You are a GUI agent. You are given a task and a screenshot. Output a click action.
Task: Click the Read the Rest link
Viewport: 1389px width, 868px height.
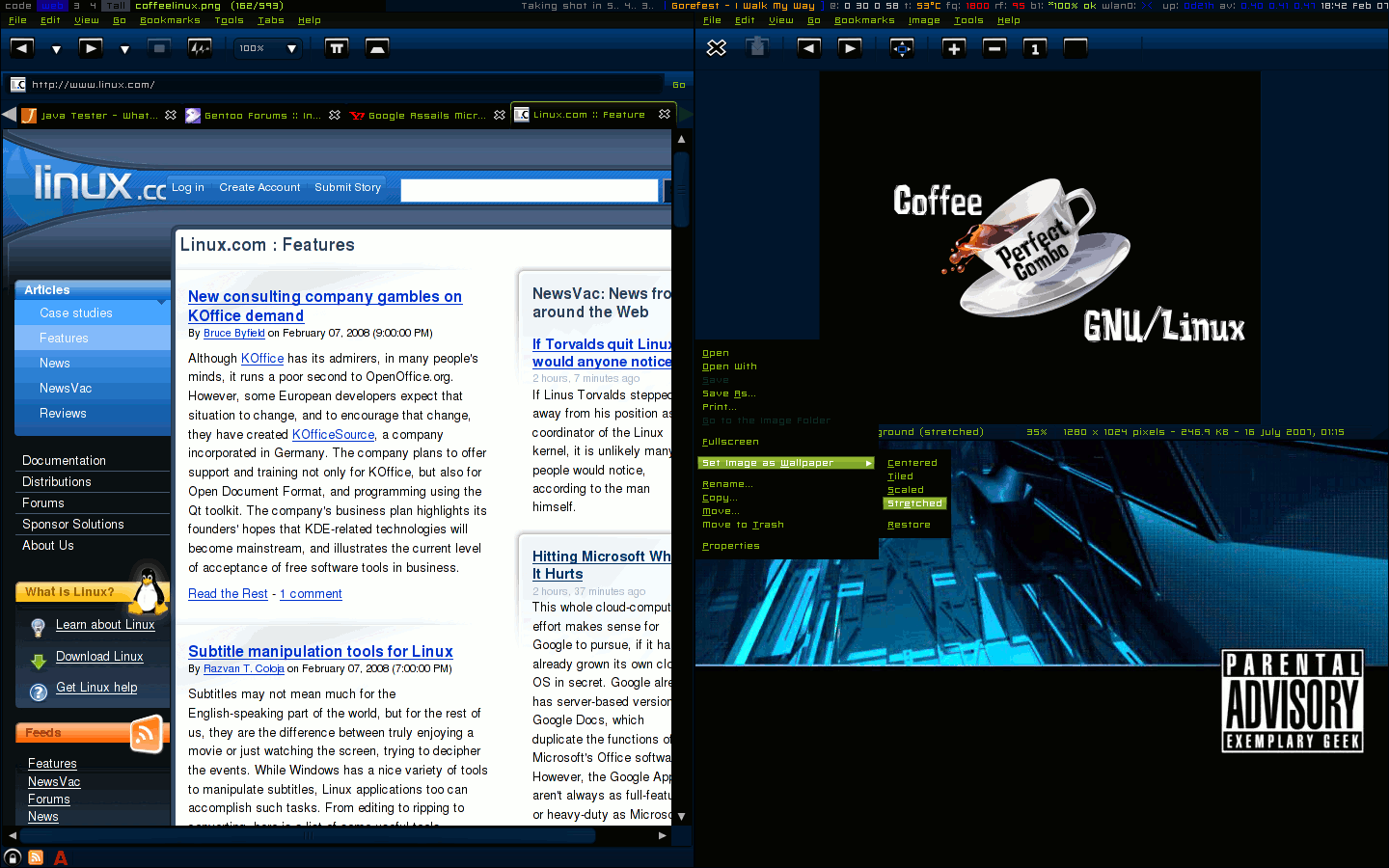pos(228,594)
